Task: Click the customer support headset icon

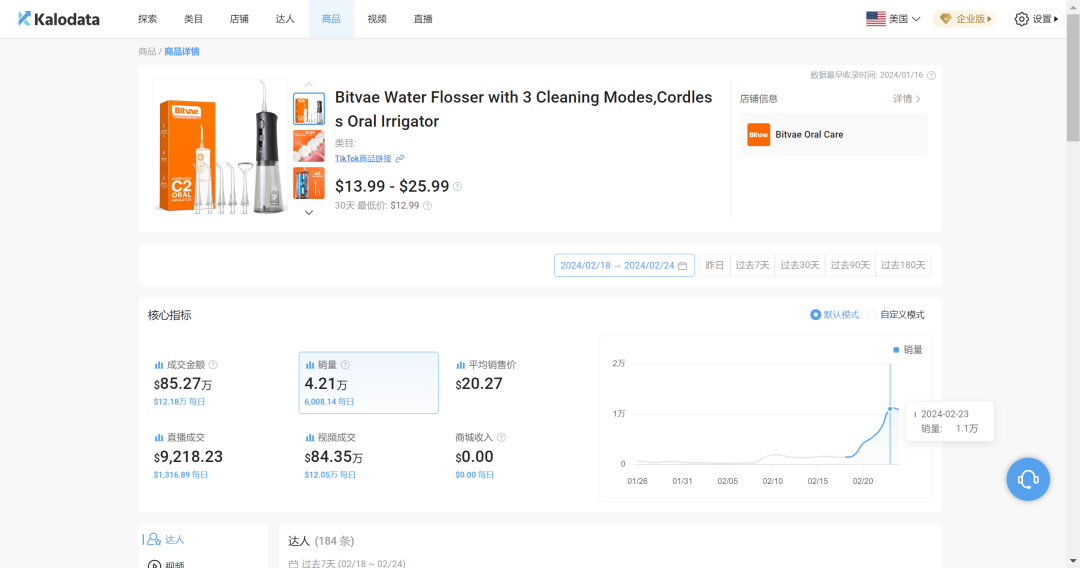Action: pyautogui.click(x=1028, y=479)
